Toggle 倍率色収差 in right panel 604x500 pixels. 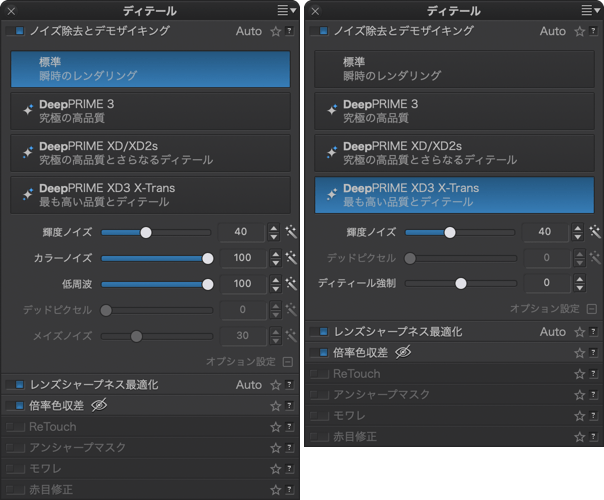pyautogui.click(x=319, y=352)
